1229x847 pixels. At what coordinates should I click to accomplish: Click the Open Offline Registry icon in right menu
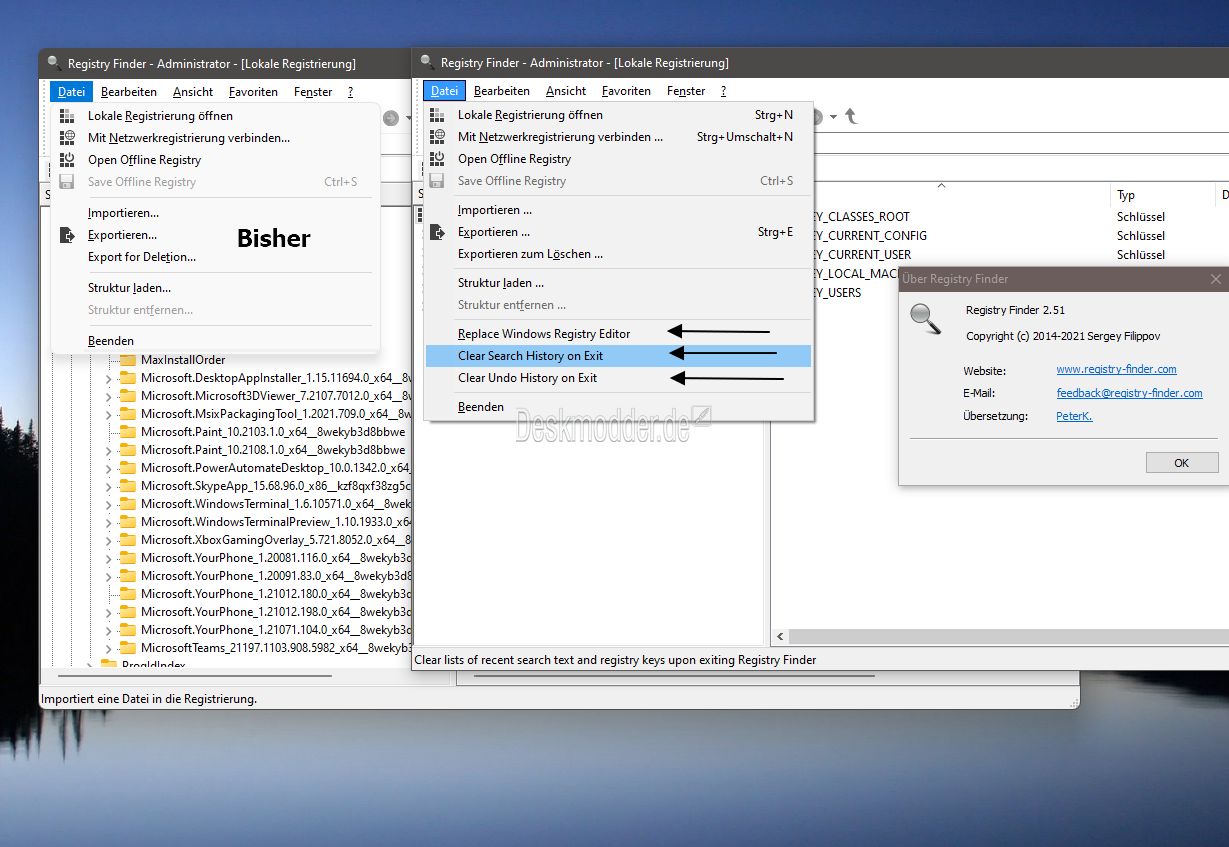[437, 159]
